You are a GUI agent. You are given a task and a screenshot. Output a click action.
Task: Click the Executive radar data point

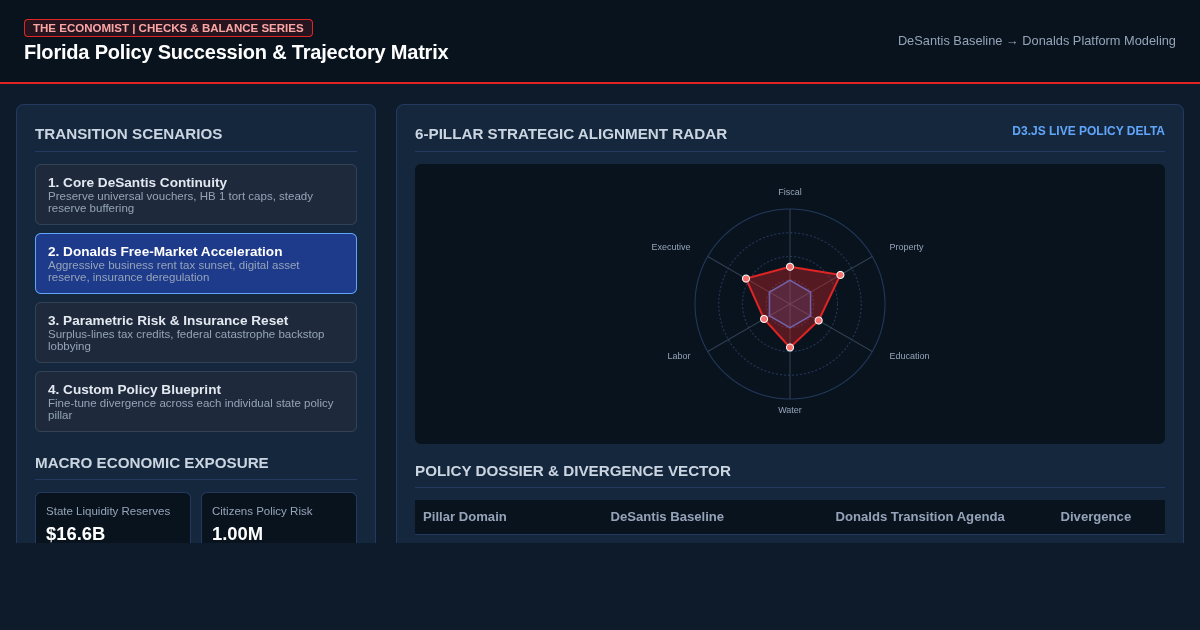click(746, 279)
